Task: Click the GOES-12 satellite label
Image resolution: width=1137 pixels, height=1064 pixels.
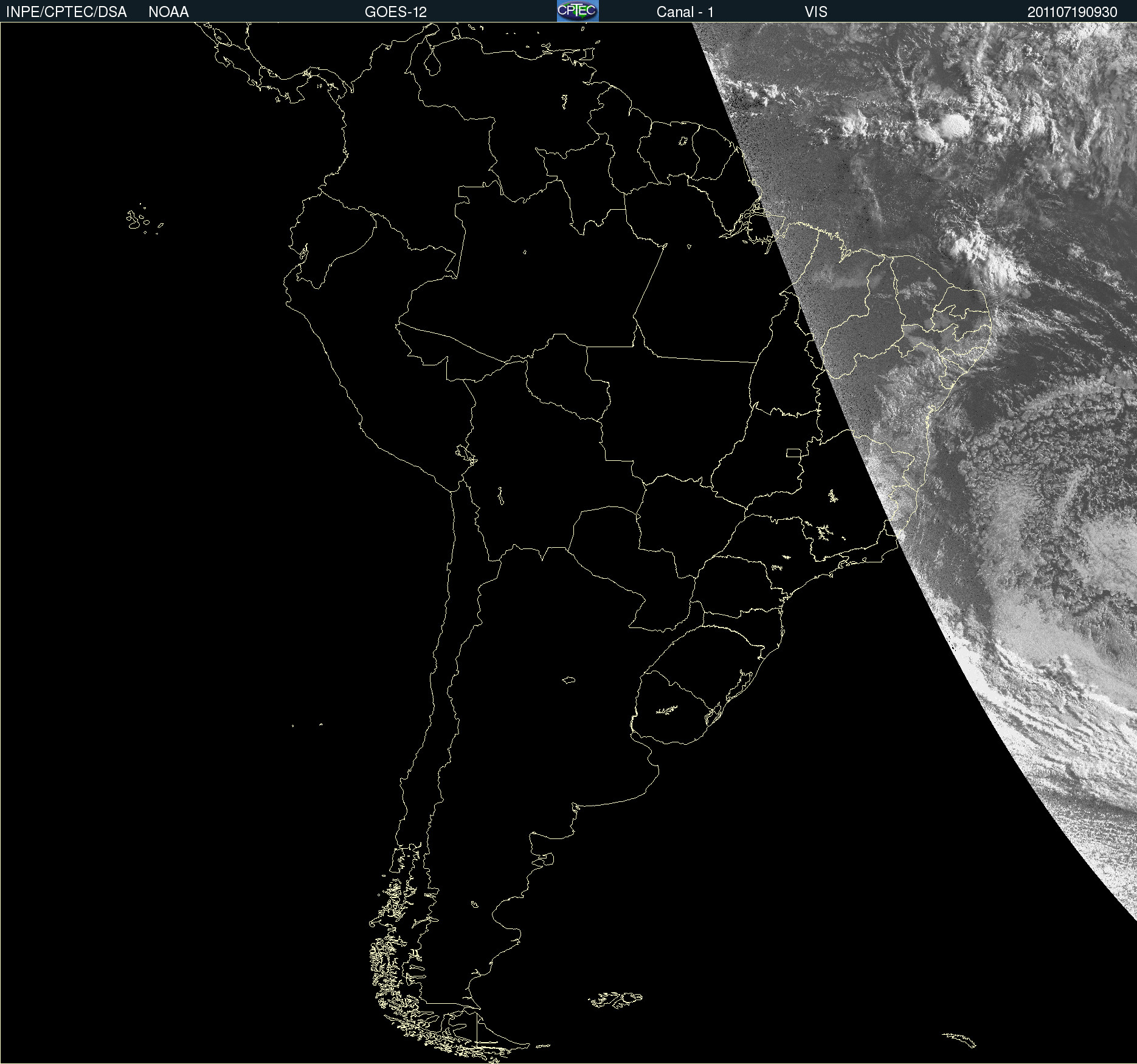Action: click(x=396, y=12)
